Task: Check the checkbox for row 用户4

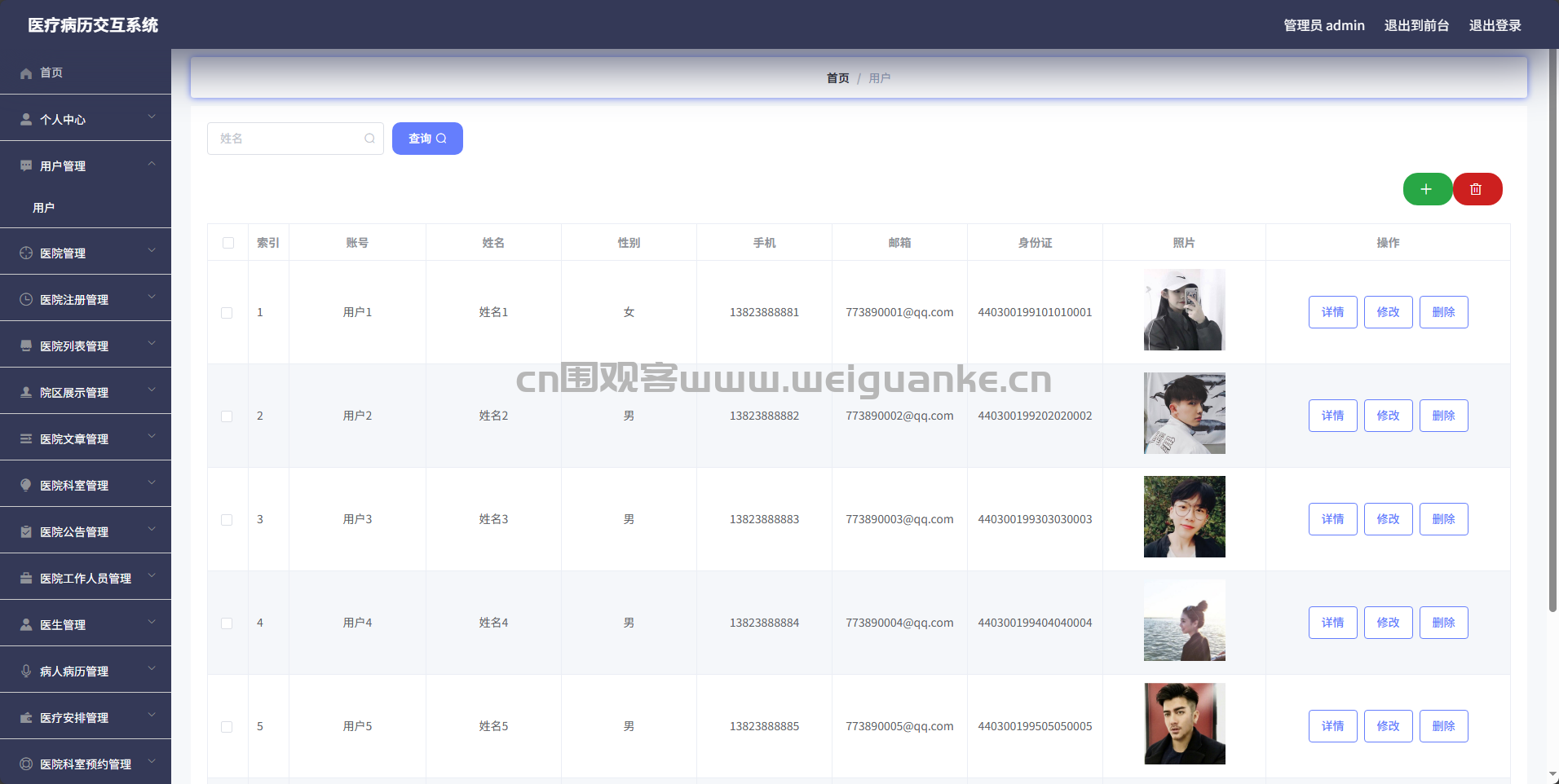Action: coord(227,623)
